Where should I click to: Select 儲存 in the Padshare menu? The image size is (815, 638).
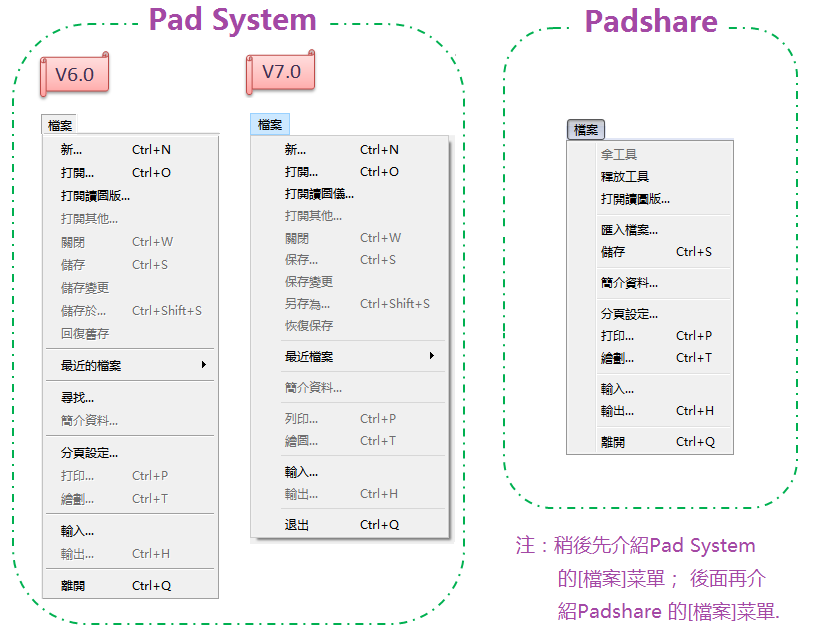[x=613, y=252]
